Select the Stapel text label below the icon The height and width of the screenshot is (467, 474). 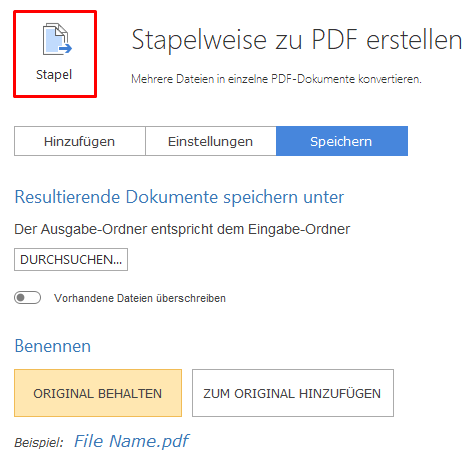pyautogui.click(x=54, y=75)
